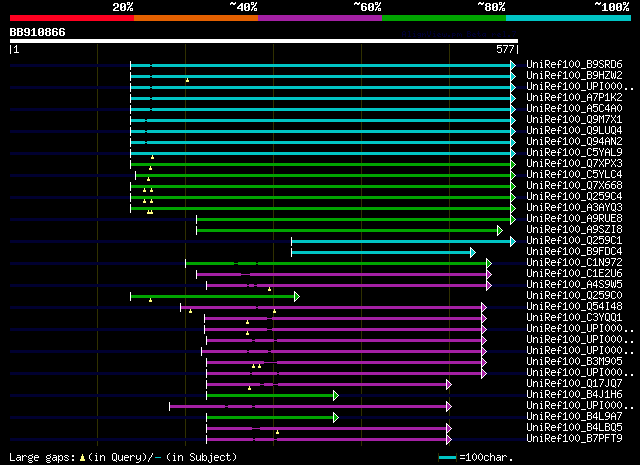Open hit UniRef100_B9SRD6
Image resolution: width=640 pixels, height=465 pixels.
coord(574,64)
